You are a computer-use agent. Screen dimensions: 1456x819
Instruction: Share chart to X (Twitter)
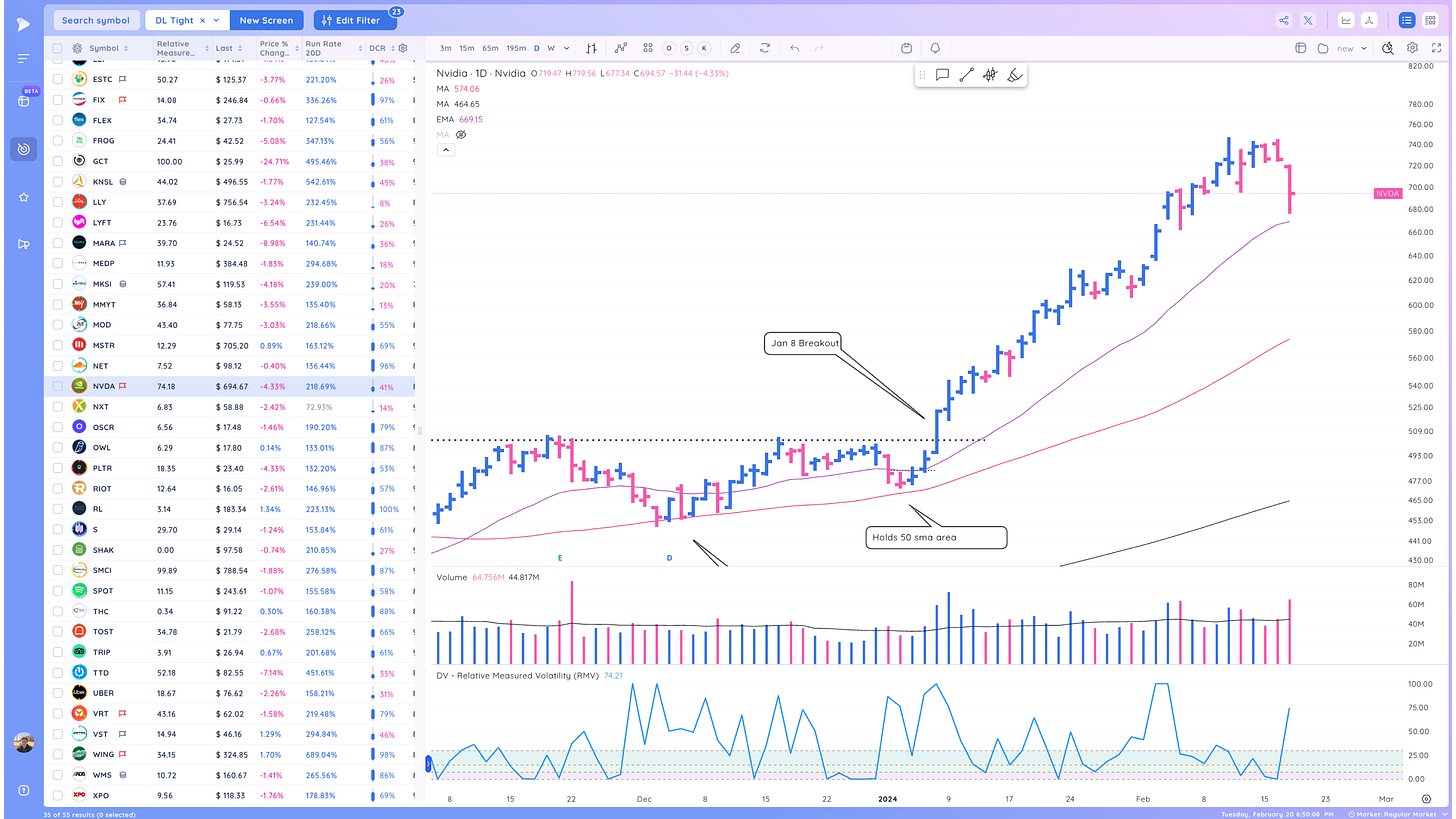1308,20
